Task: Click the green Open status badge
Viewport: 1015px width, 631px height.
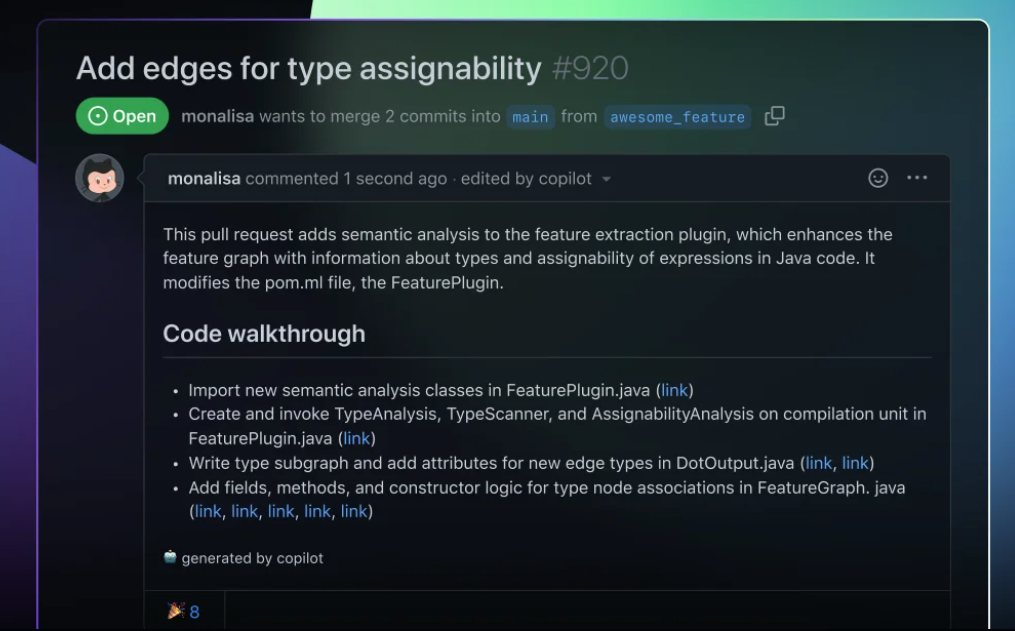Action: tap(122, 116)
